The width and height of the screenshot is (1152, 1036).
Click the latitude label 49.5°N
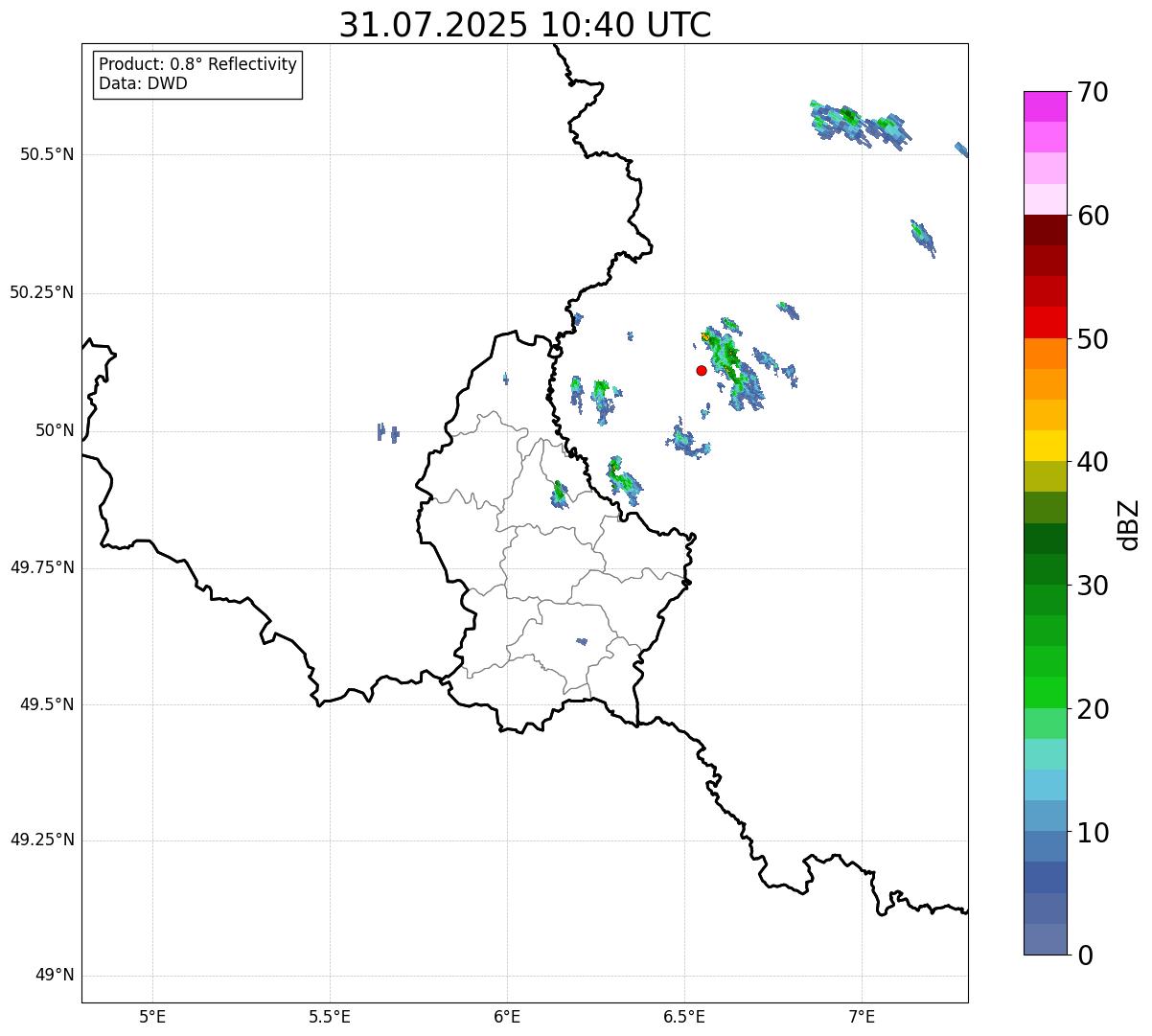tap(47, 704)
